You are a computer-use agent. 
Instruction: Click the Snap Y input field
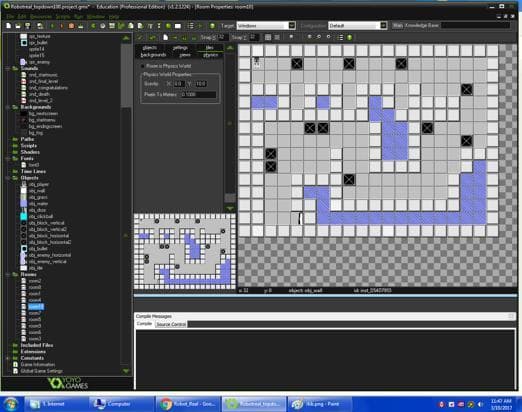tap(253, 37)
